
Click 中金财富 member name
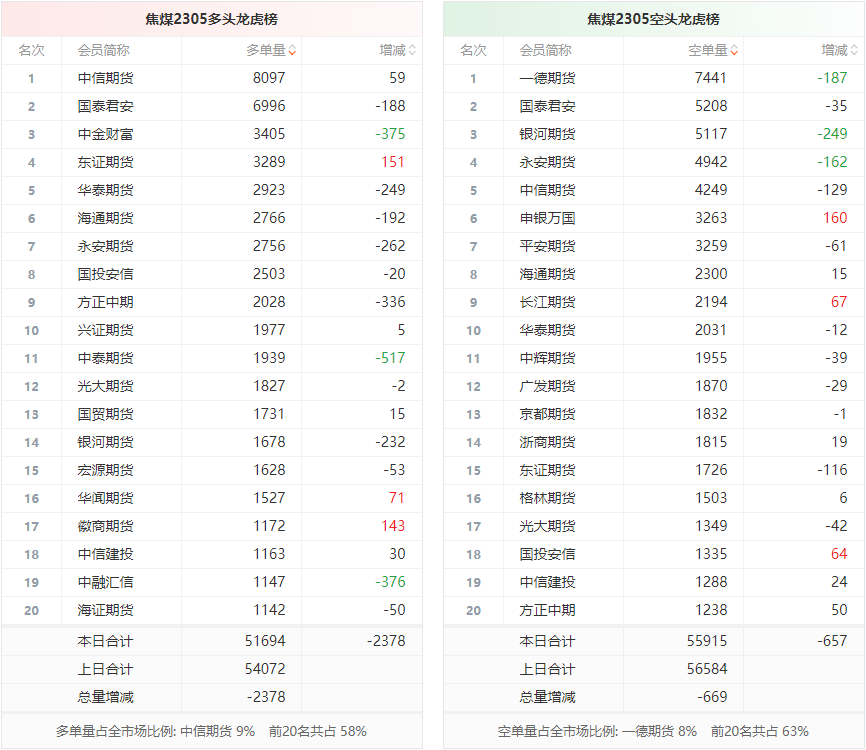(x=105, y=134)
